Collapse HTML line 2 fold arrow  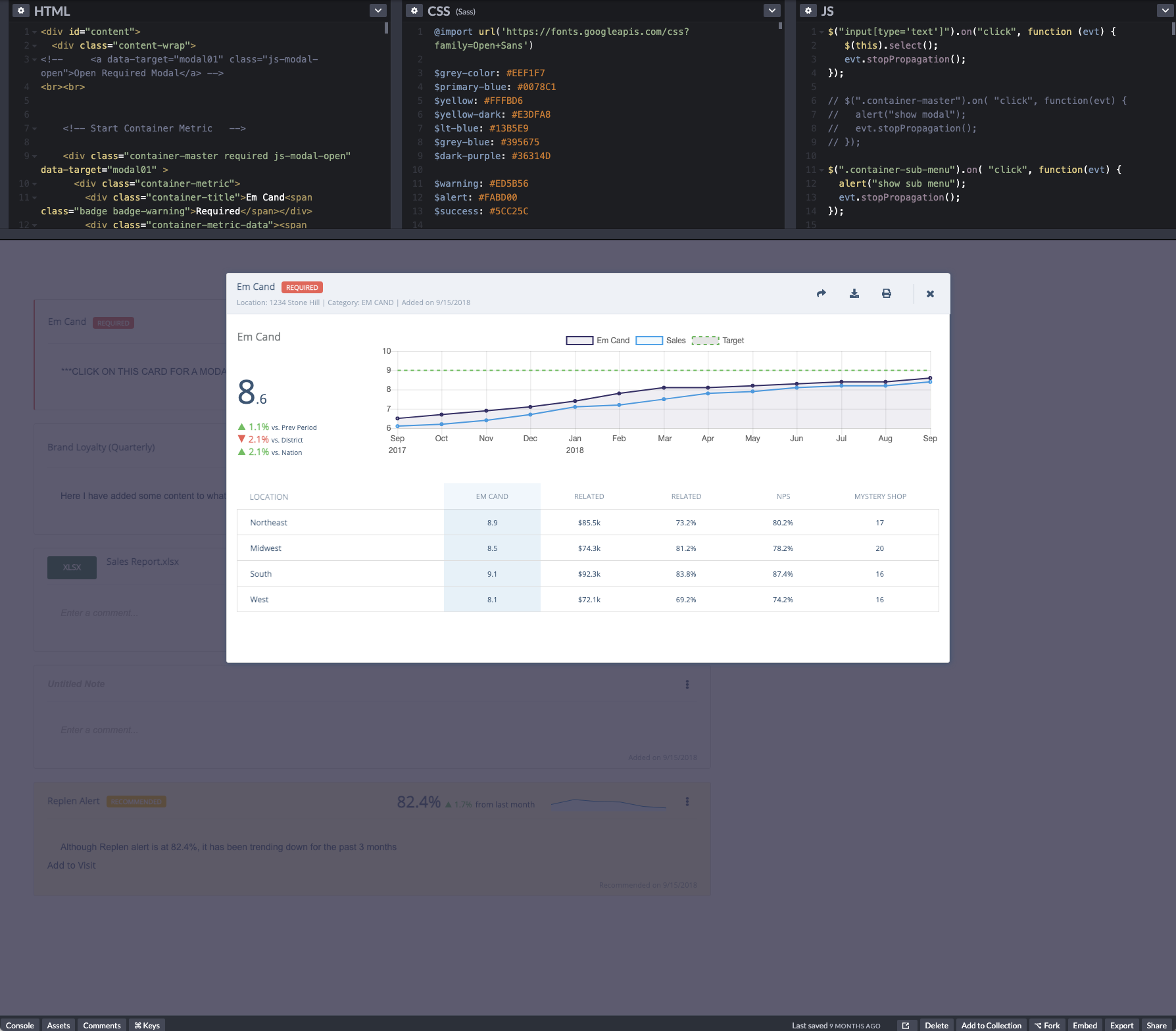pos(34,45)
